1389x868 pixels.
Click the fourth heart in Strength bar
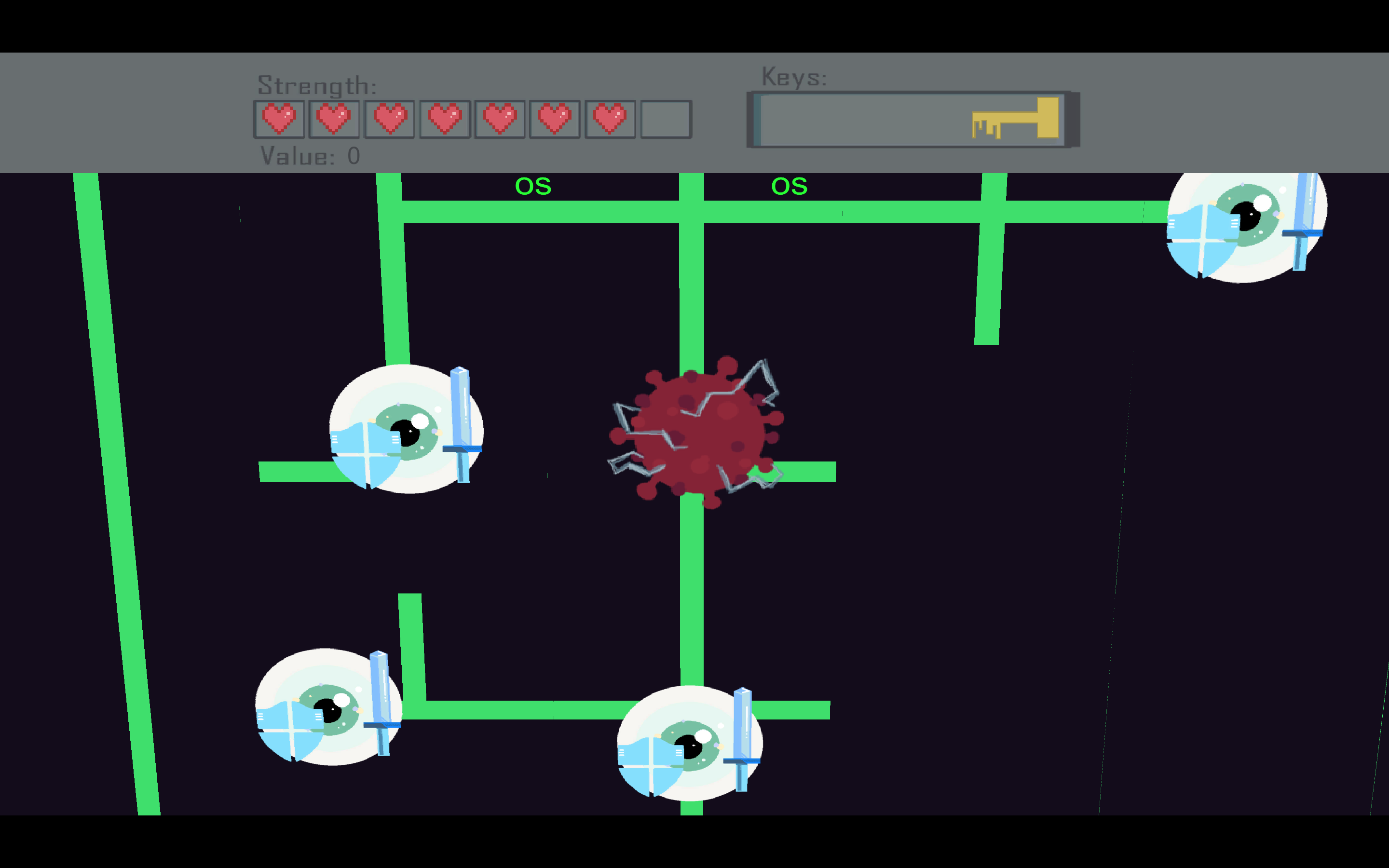pyautogui.click(x=445, y=119)
